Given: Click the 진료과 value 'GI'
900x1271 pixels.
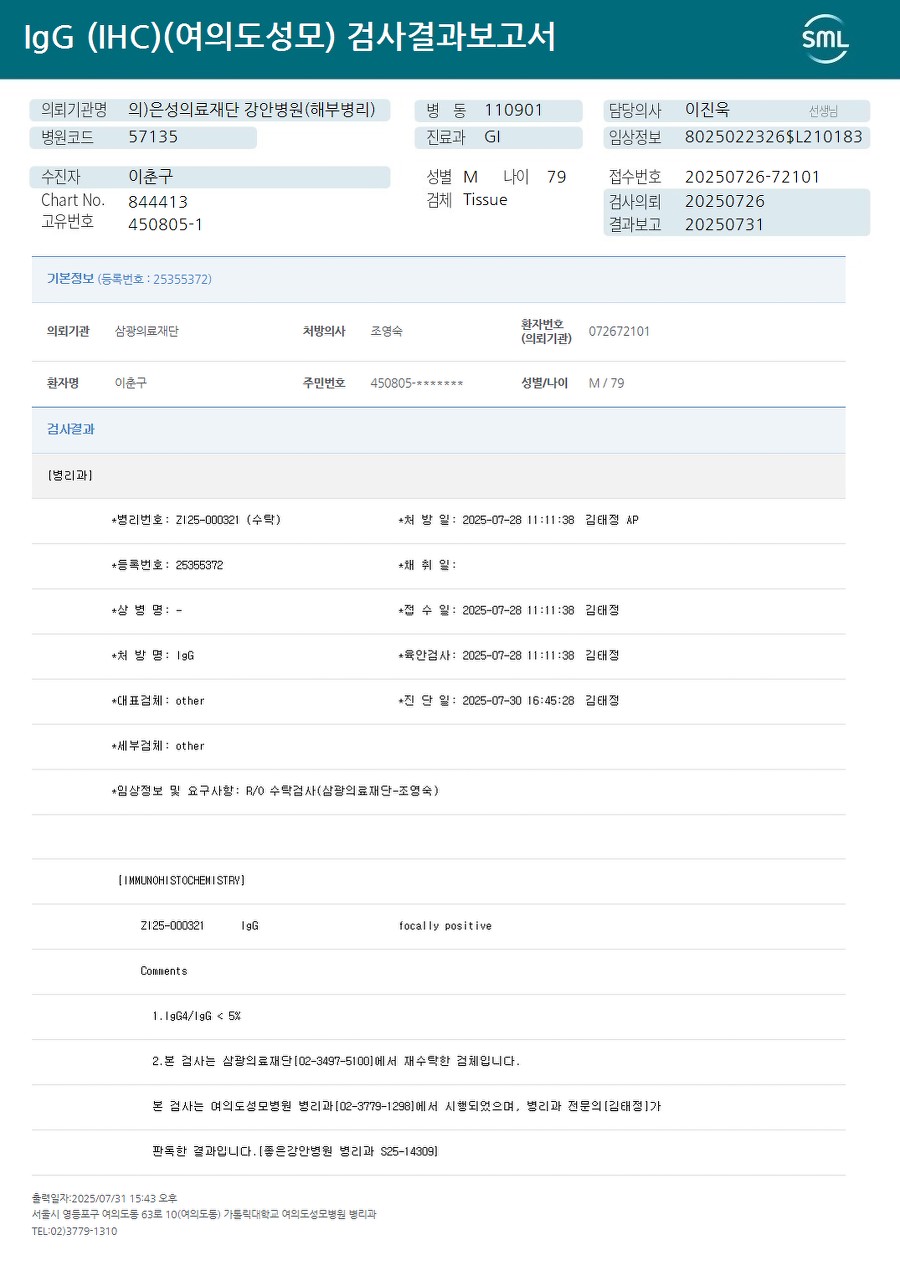Looking at the screenshot, I should [x=493, y=137].
